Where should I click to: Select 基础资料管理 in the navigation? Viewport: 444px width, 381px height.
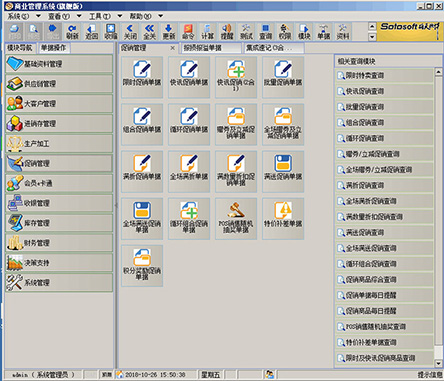[59, 64]
